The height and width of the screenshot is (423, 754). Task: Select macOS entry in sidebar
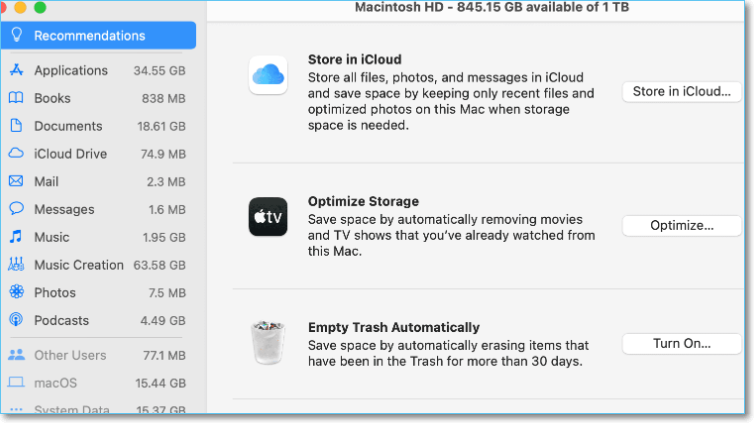[55, 383]
